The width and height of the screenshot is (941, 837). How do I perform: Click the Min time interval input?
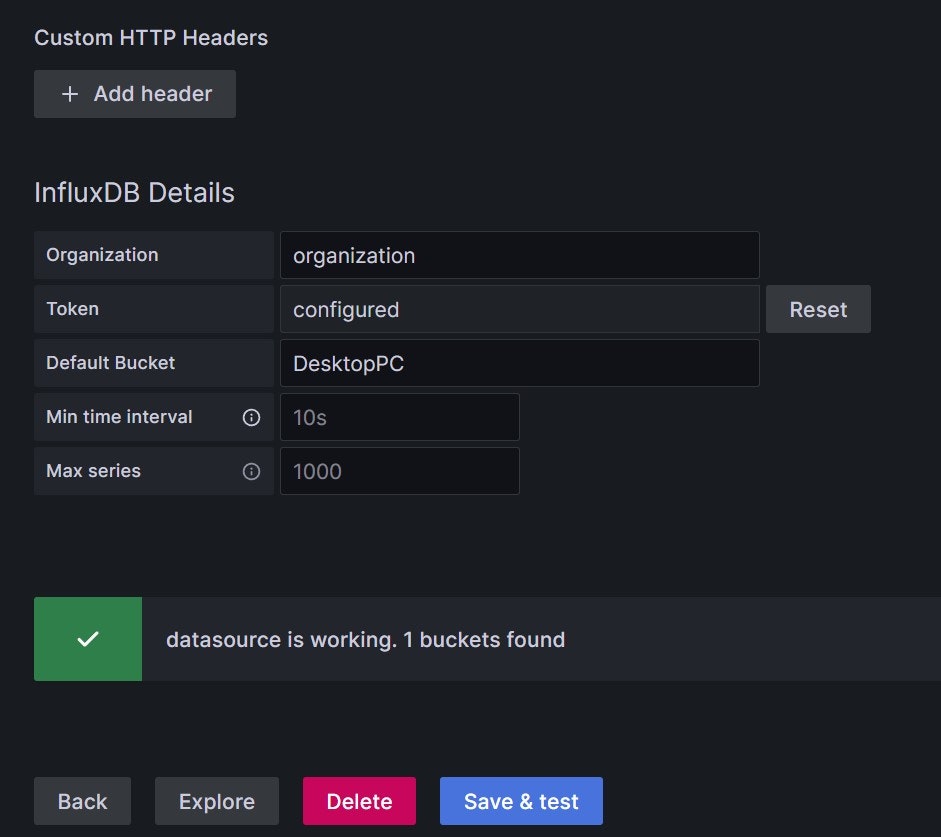[x=400, y=417]
